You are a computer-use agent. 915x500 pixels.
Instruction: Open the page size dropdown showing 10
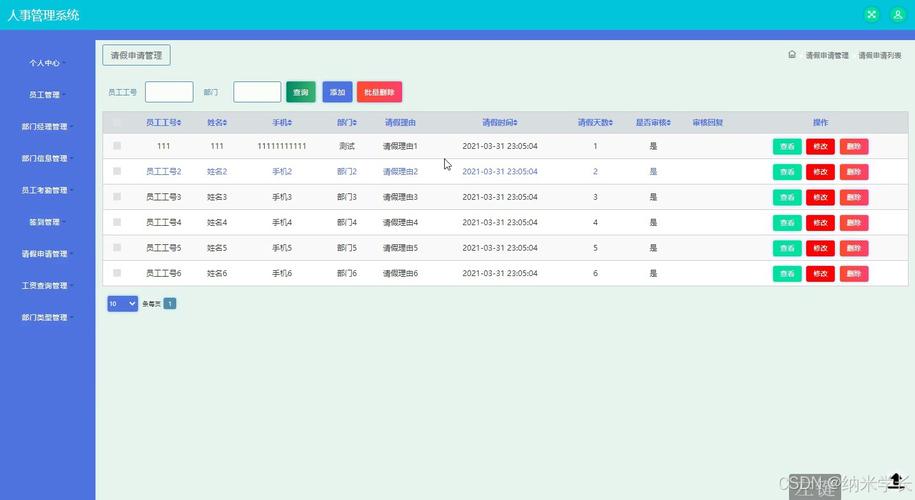[x=123, y=303]
